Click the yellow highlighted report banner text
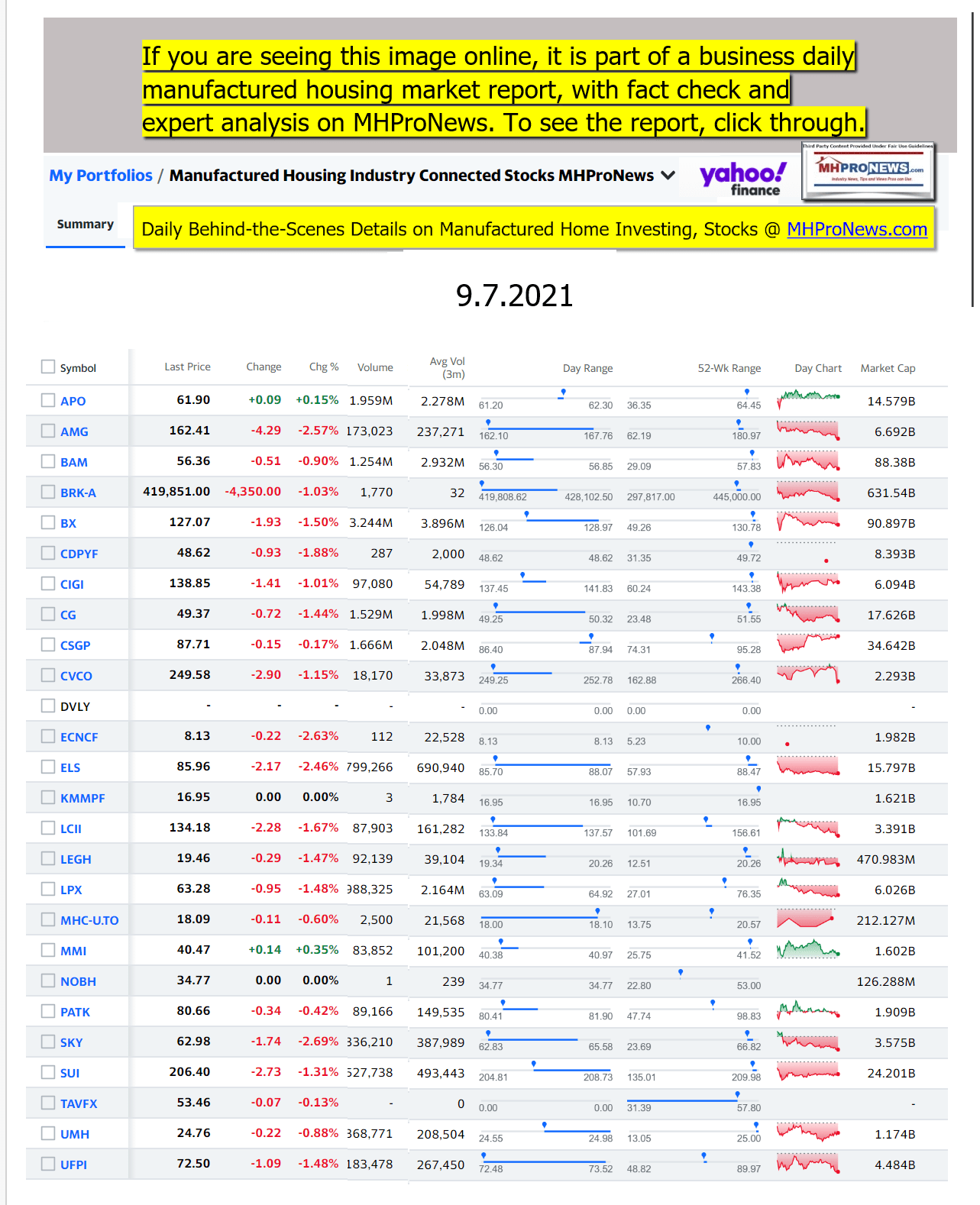 503,89
